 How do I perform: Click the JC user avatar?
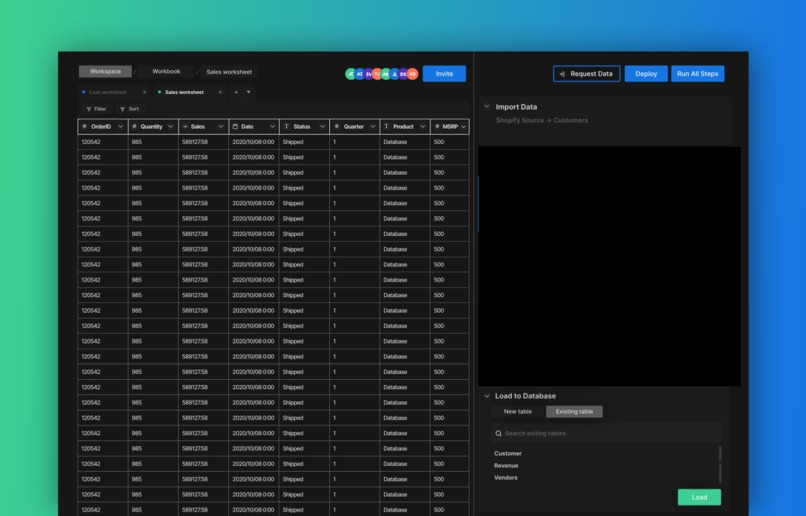(351, 74)
